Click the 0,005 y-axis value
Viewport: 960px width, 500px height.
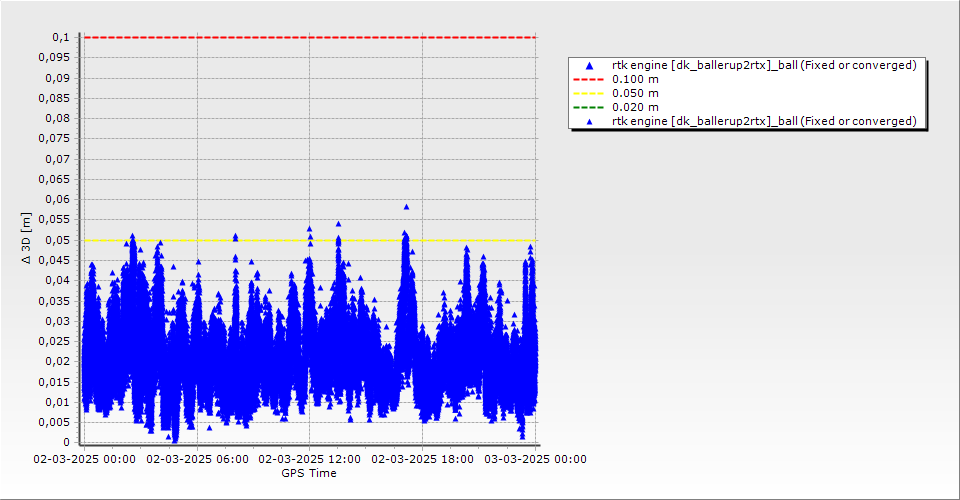pos(54,422)
